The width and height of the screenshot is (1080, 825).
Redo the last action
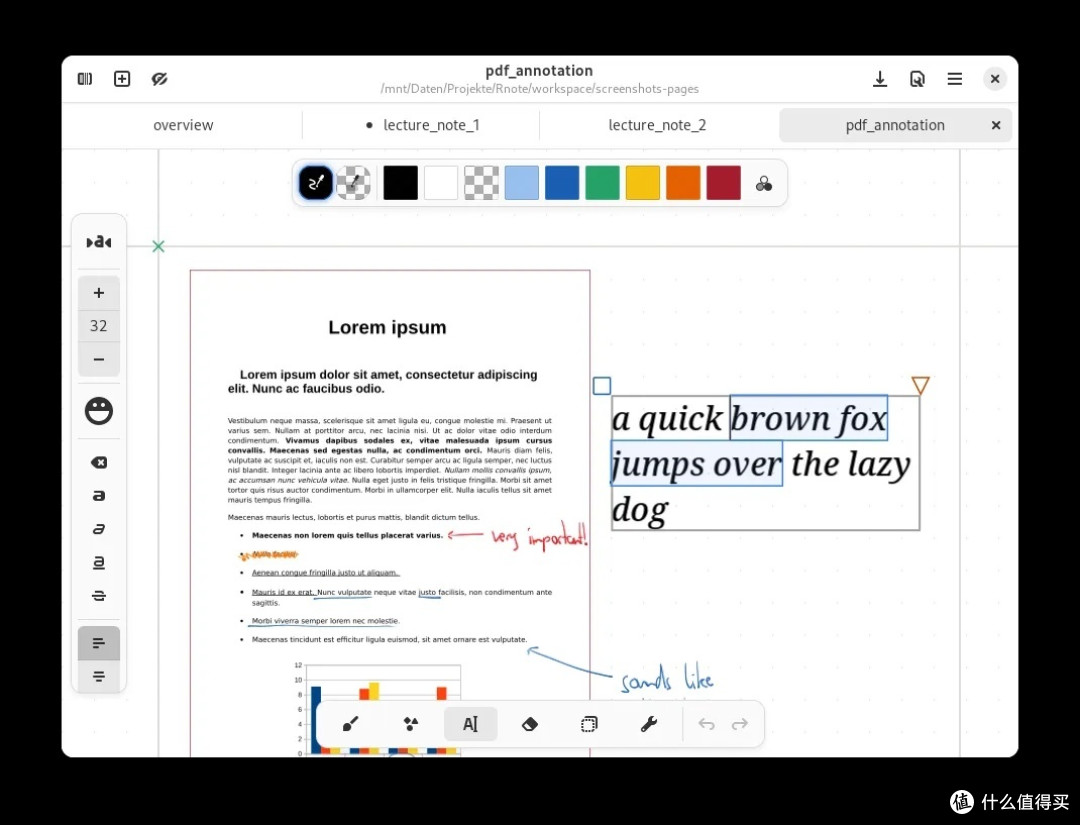pos(740,724)
